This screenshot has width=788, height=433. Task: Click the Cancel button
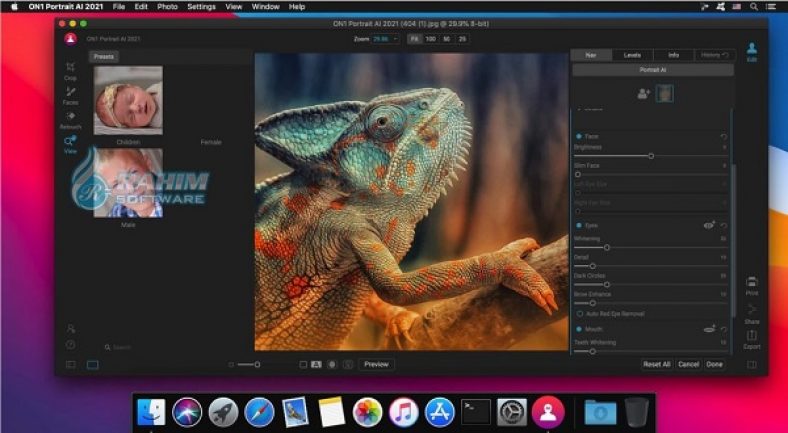click(688, 365)
